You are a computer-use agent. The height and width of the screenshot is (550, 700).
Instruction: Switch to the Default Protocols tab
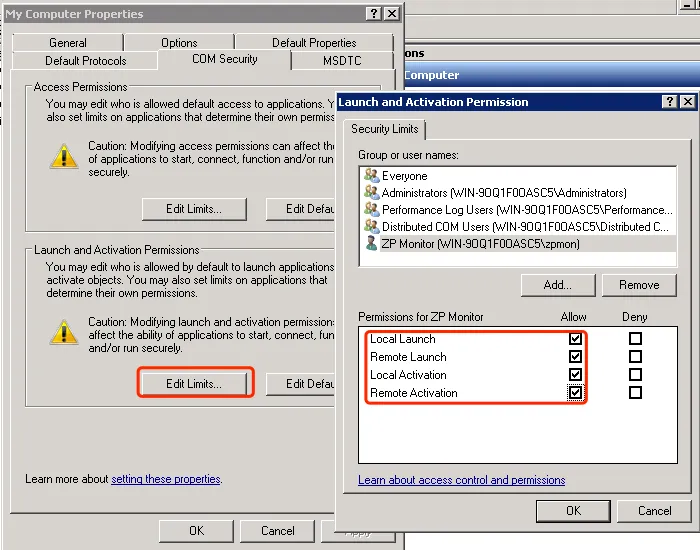[x=85, y=61]
